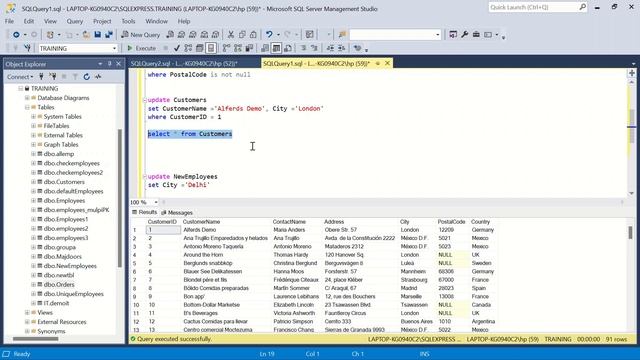Screen dimensions: 640x360
Task: Pin the Object Explorer panel
Action: click(x=109, y=64)
